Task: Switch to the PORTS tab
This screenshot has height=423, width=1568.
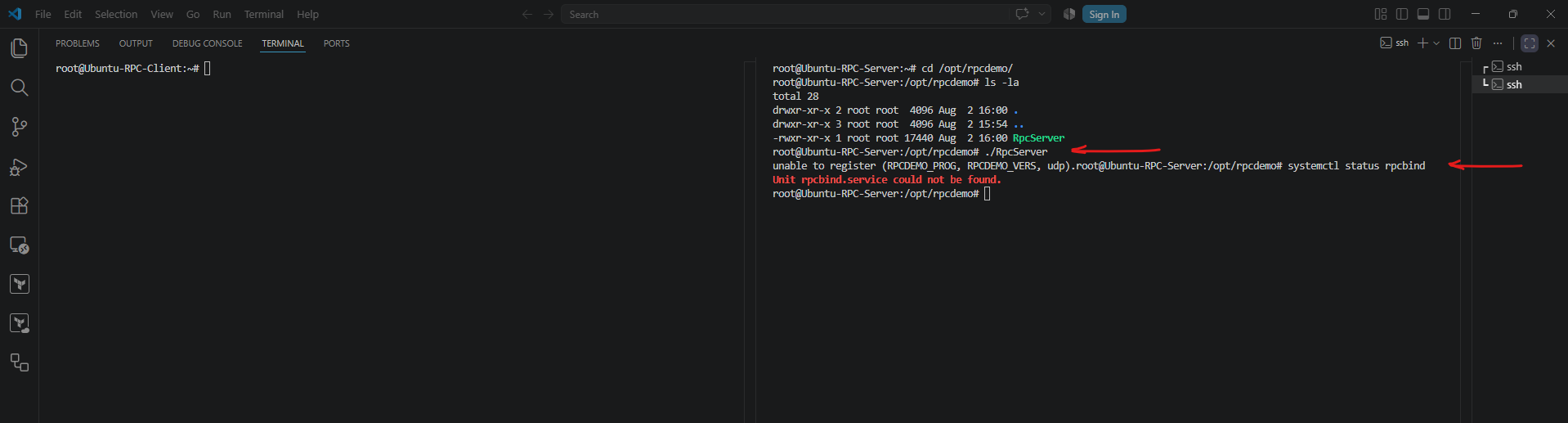Action: tap(336, 43)
